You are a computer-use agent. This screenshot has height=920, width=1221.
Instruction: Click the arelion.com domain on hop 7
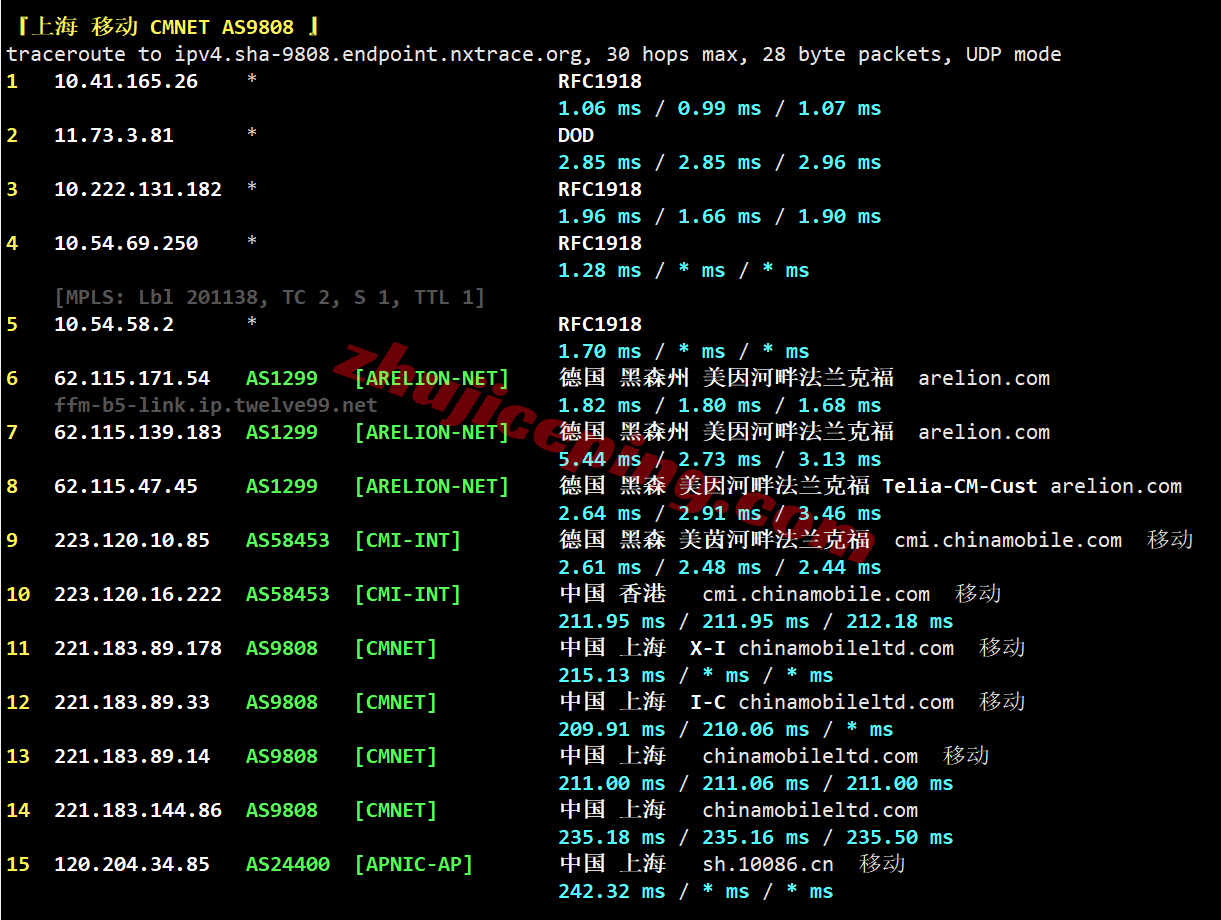[x=984, y=432]
